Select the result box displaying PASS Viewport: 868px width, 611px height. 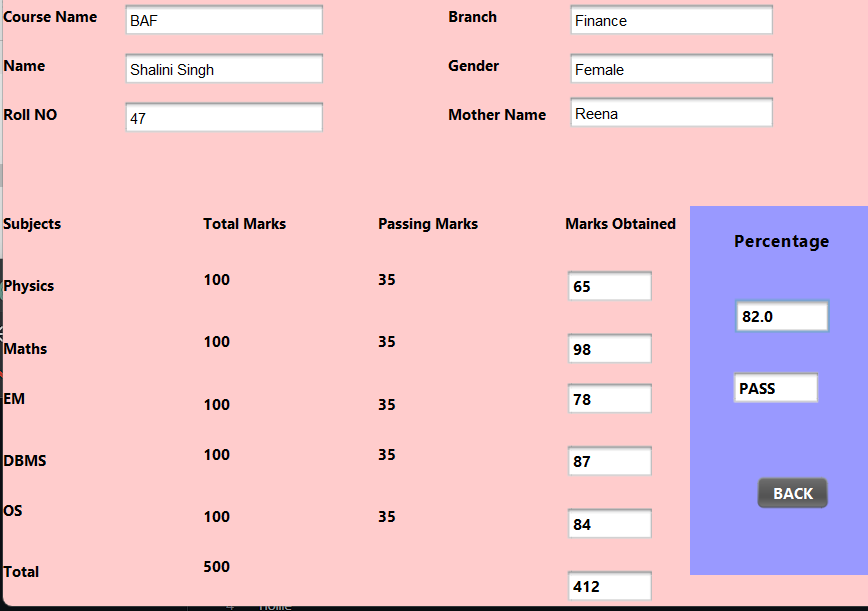pos(775,387)
